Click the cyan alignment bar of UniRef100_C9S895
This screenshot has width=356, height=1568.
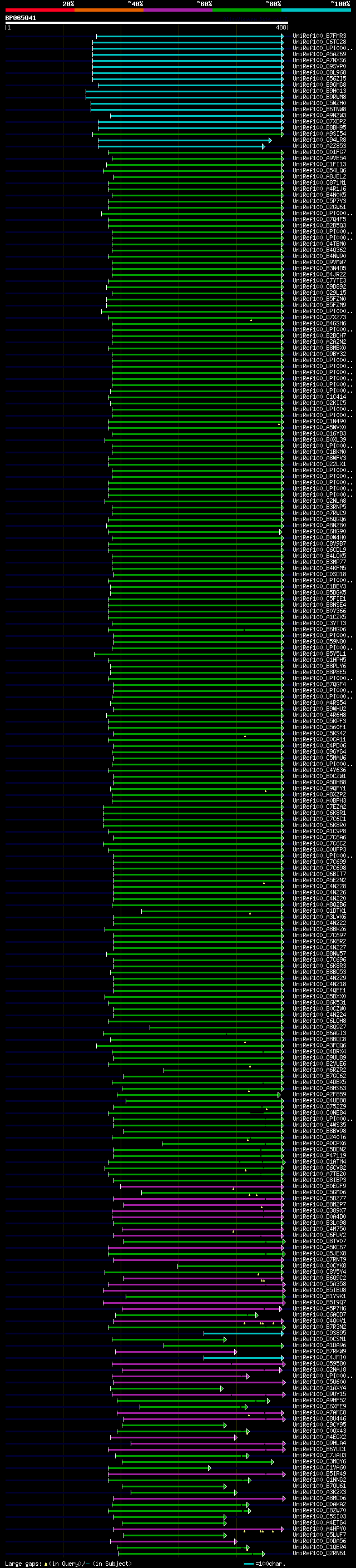(244, 1333)
